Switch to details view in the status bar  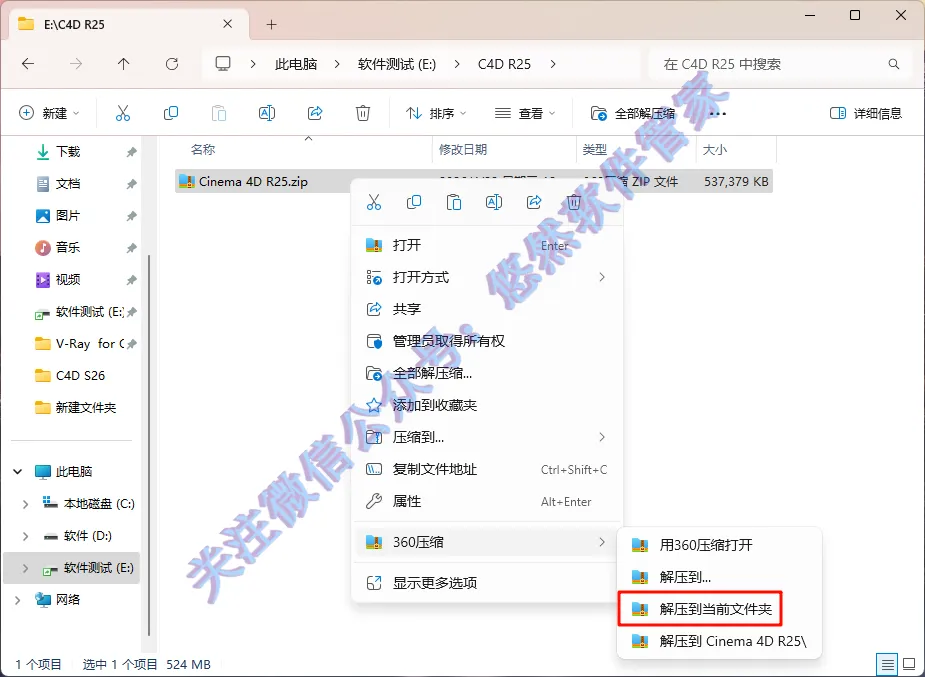[887, 664]
